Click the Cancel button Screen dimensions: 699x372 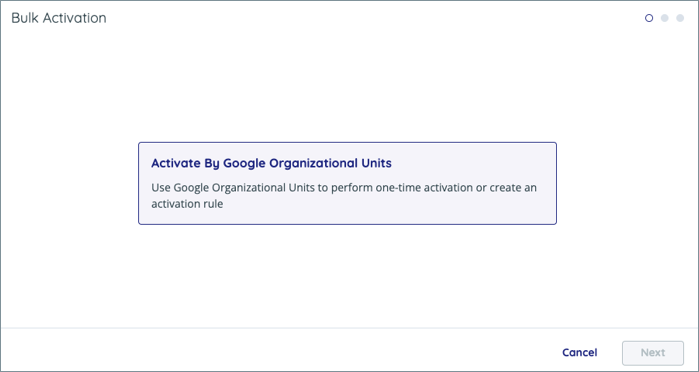click(x=580, y=352)
